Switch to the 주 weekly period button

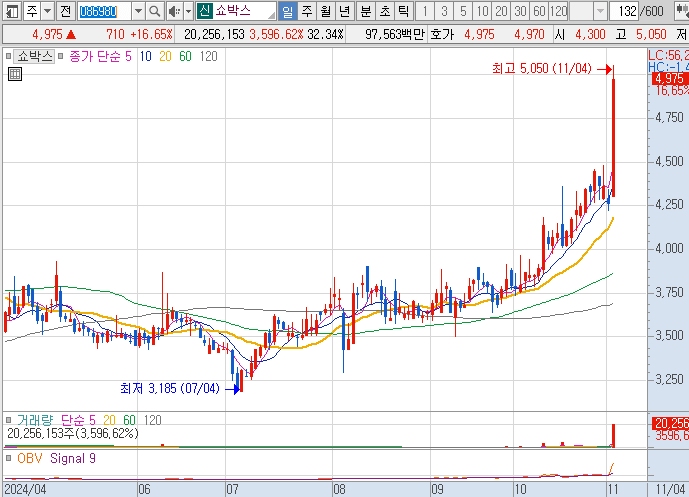(x=307, y=11)
